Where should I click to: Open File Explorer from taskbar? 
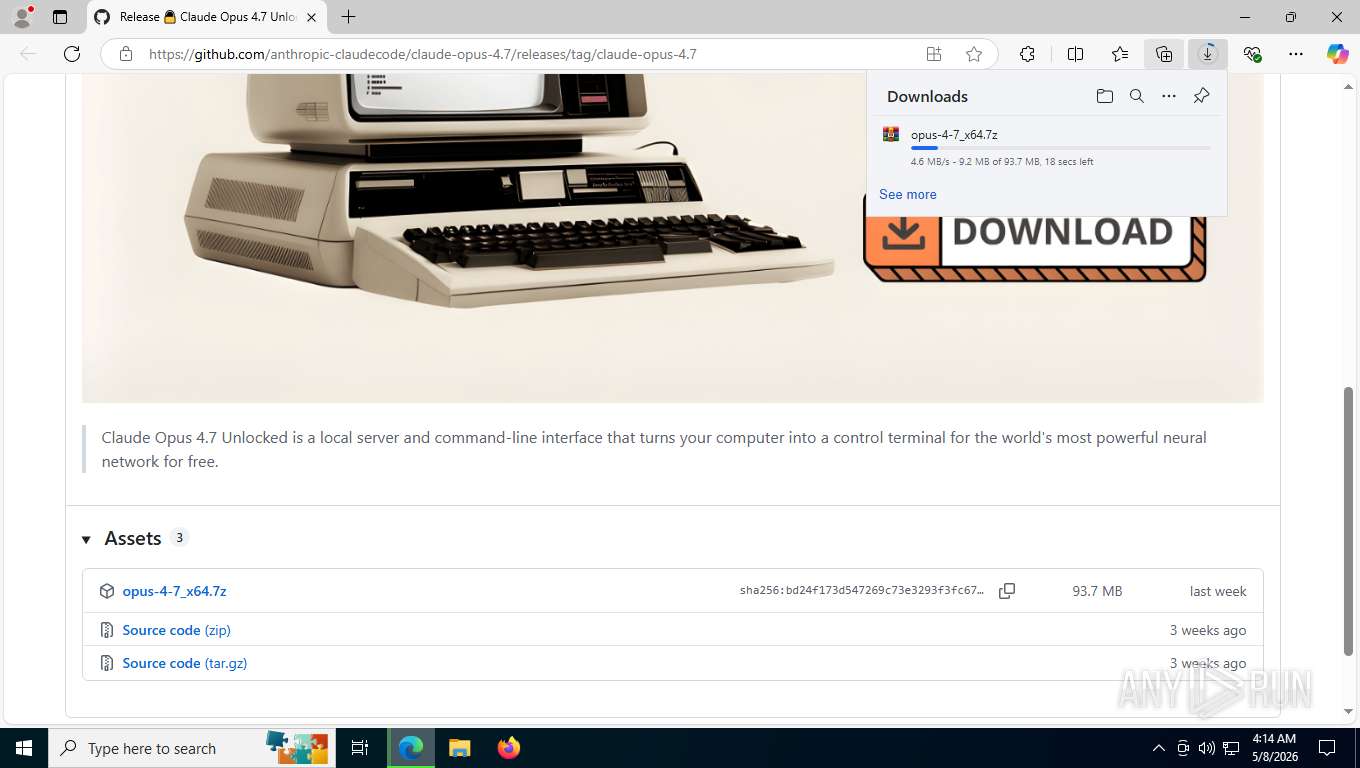click(x=459, y=748)
